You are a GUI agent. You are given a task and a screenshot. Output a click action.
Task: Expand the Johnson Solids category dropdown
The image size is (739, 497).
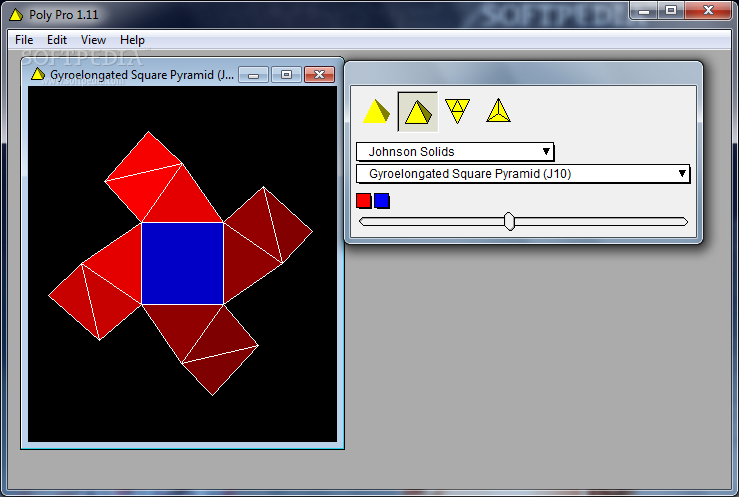click(455, 152)
